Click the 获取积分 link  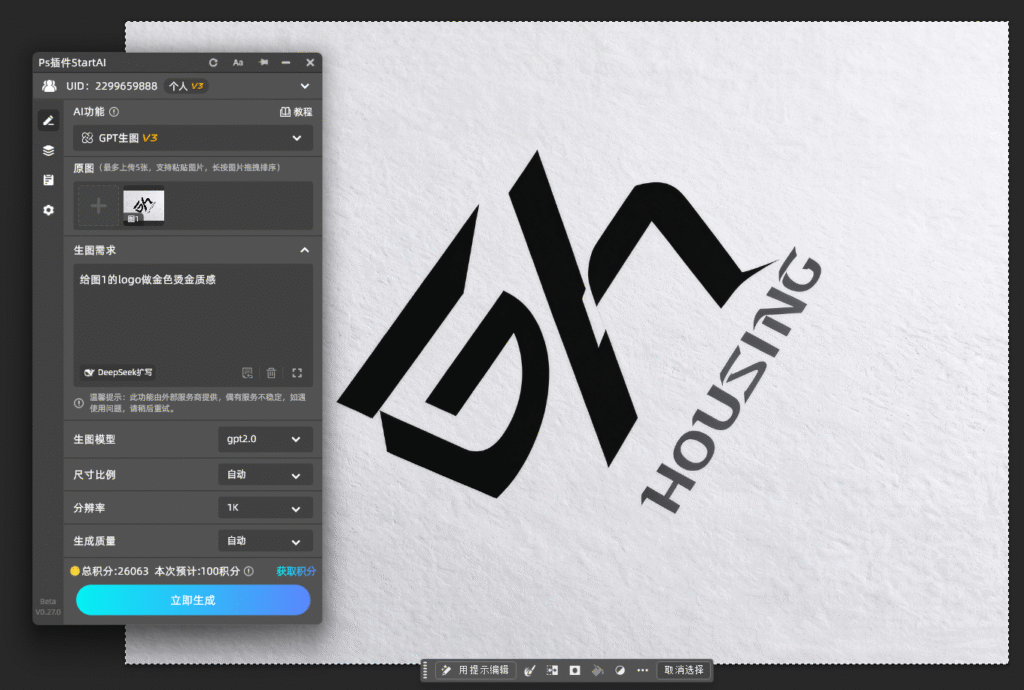click(296, 571)
